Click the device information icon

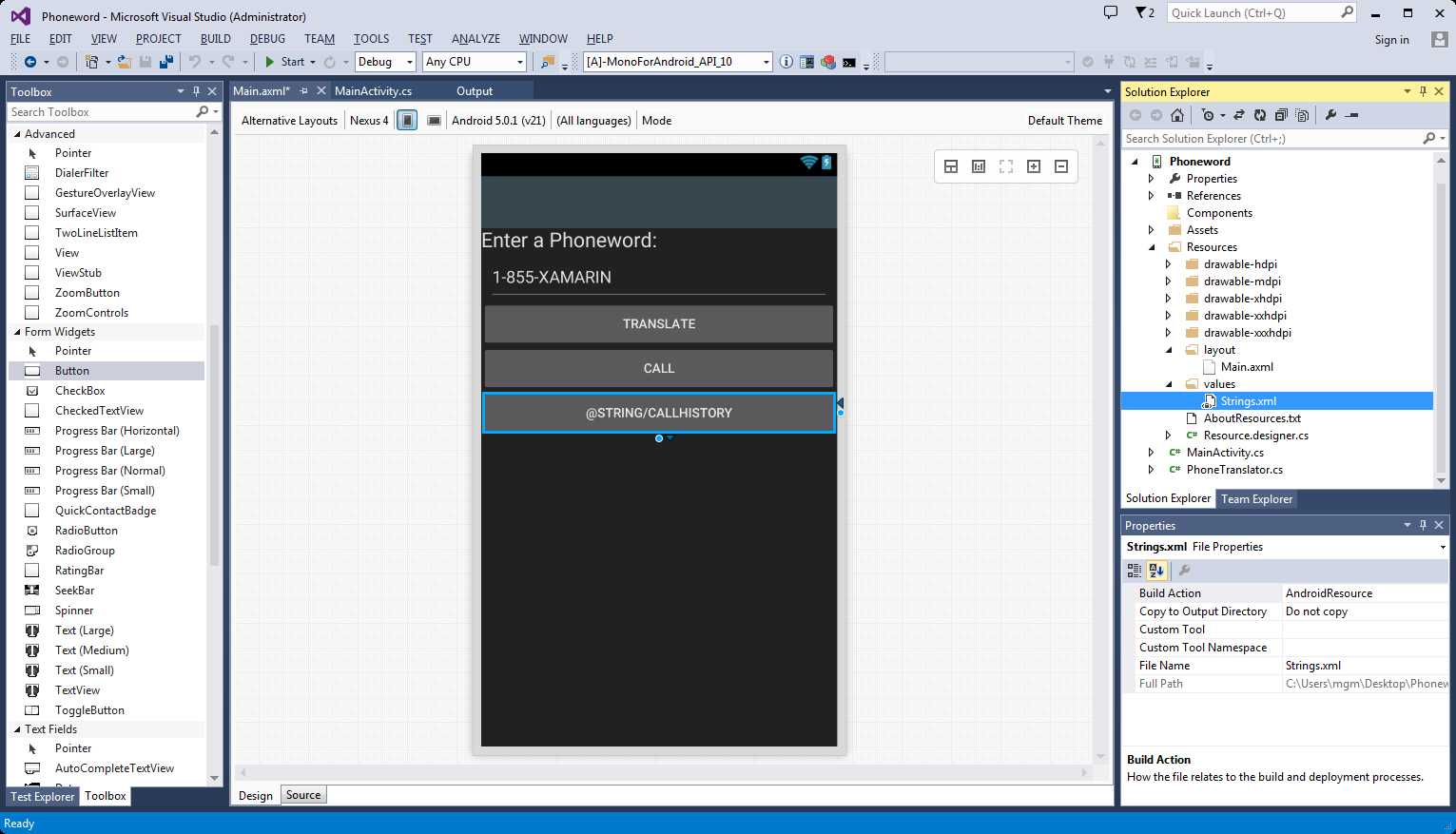coord(786,62)
